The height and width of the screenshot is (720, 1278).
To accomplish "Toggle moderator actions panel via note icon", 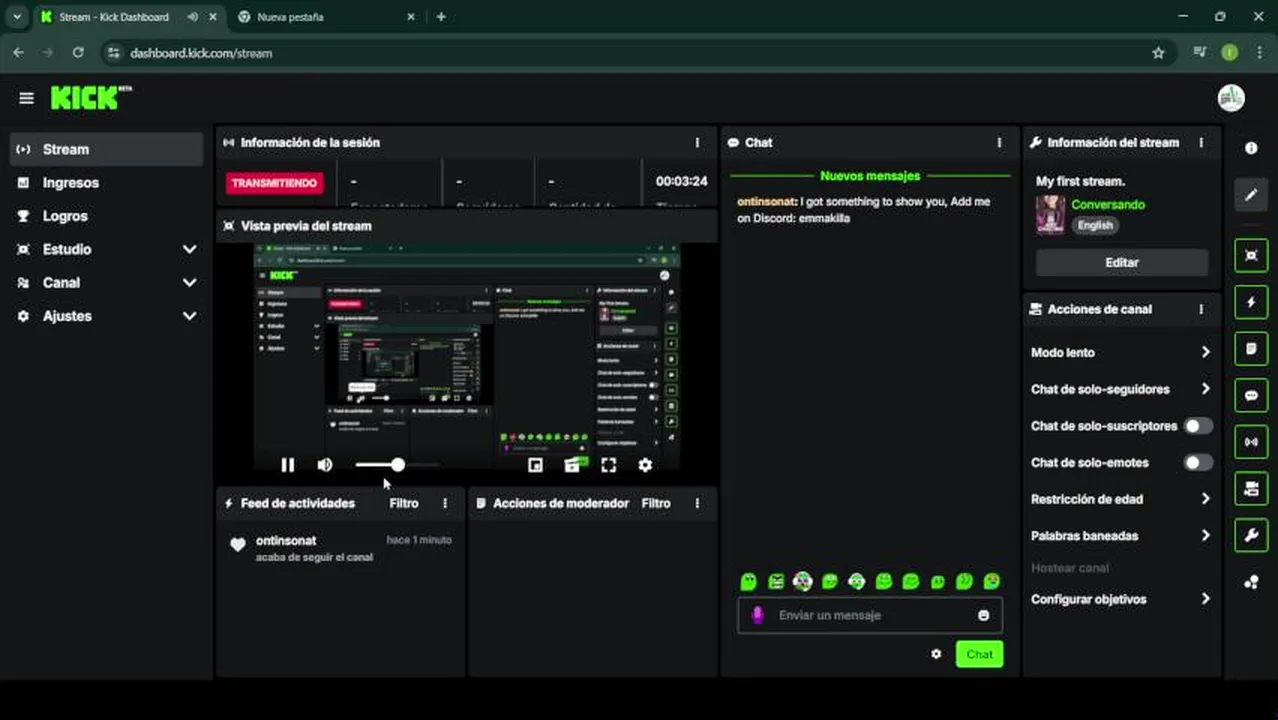I will click(1251, 348).
